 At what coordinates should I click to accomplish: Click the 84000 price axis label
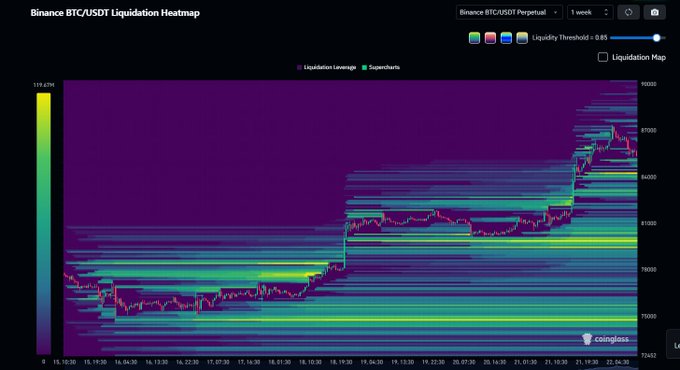648,177
